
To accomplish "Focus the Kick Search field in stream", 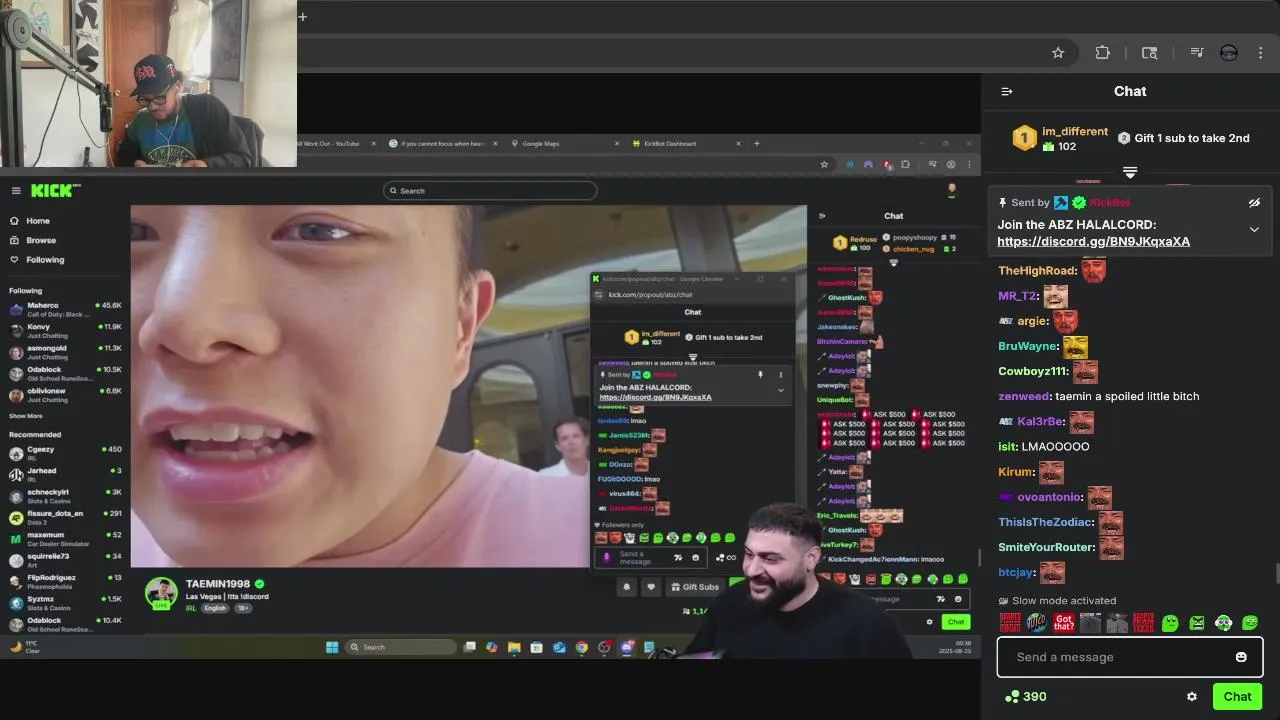I will [490, 190].
